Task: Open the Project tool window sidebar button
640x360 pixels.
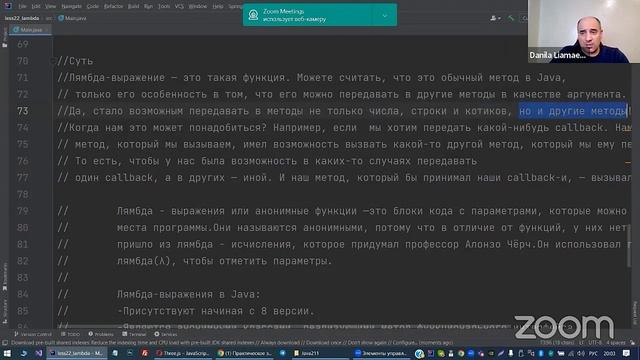Action: (5, 38)
